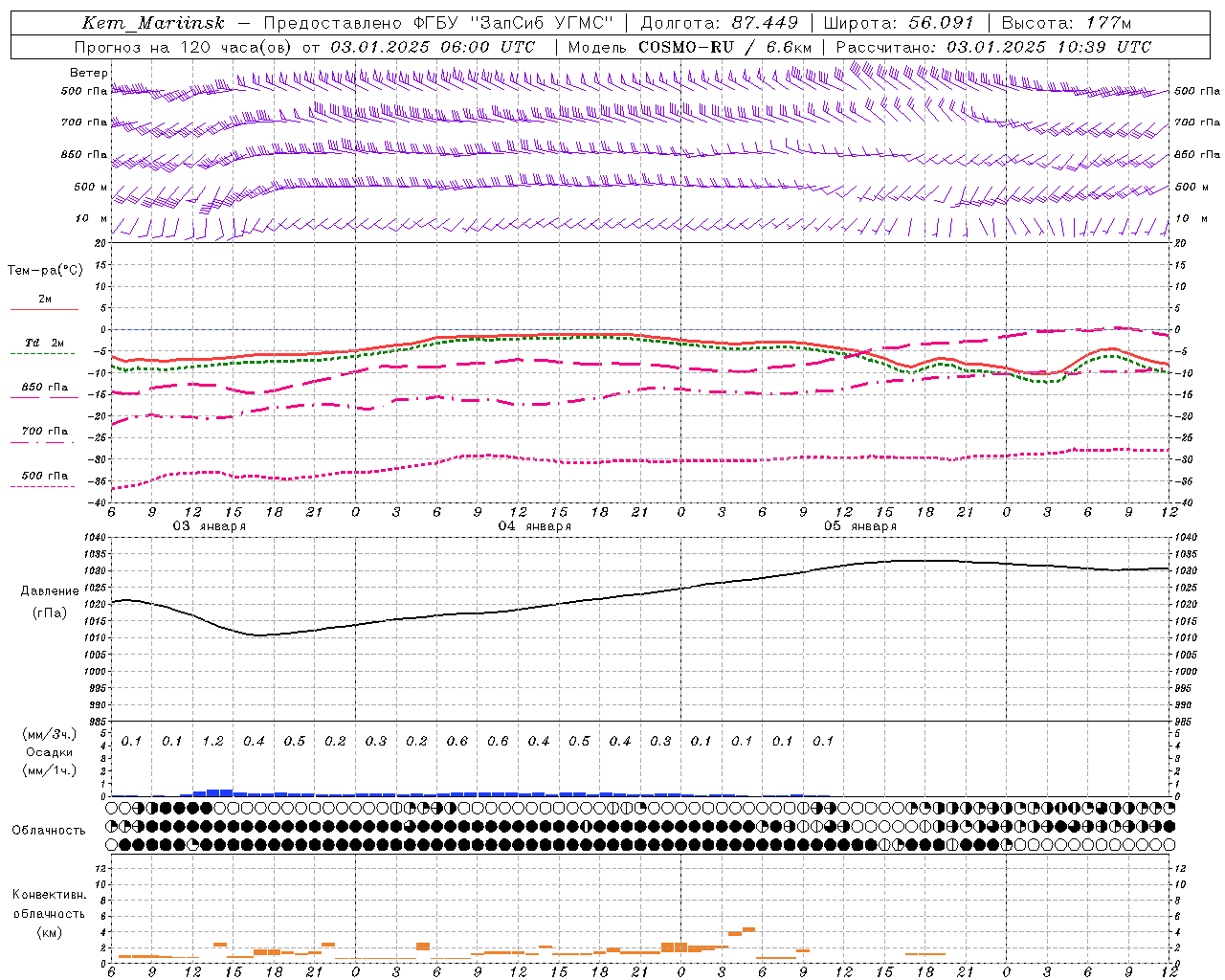Select the 1.2 precipitation value
This screenshot has width=1225, height=980.
[x=212, y=741]
